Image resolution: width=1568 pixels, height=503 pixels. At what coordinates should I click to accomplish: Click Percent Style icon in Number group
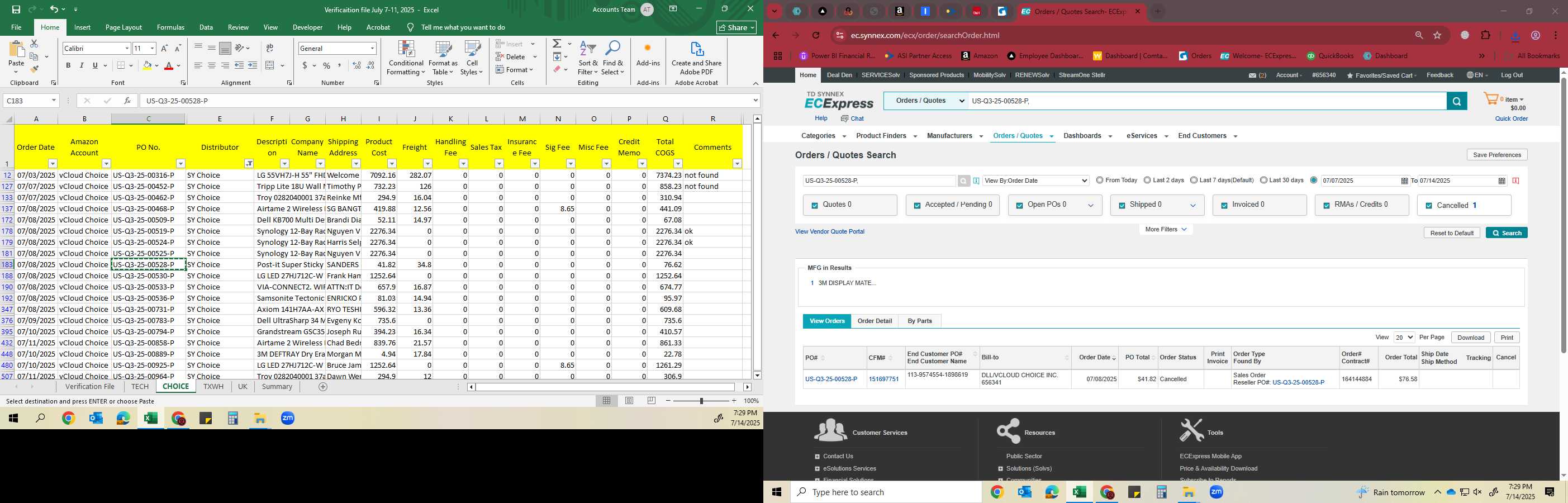pyautogui.click(x=327, y=65)
